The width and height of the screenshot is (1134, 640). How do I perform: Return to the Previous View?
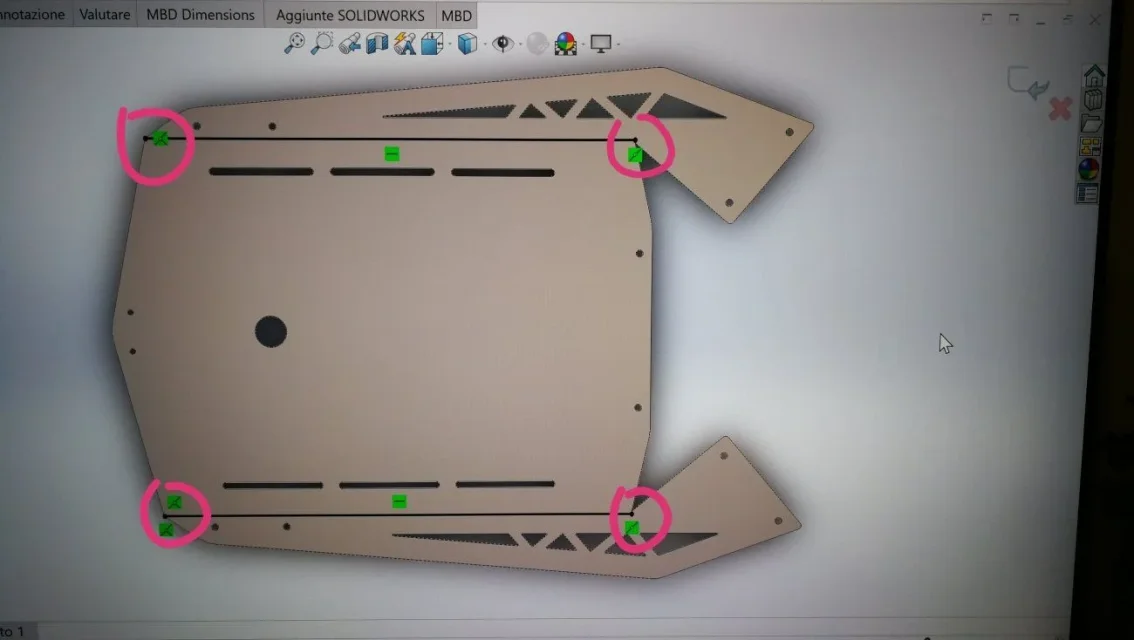click(x=349, y=44)
